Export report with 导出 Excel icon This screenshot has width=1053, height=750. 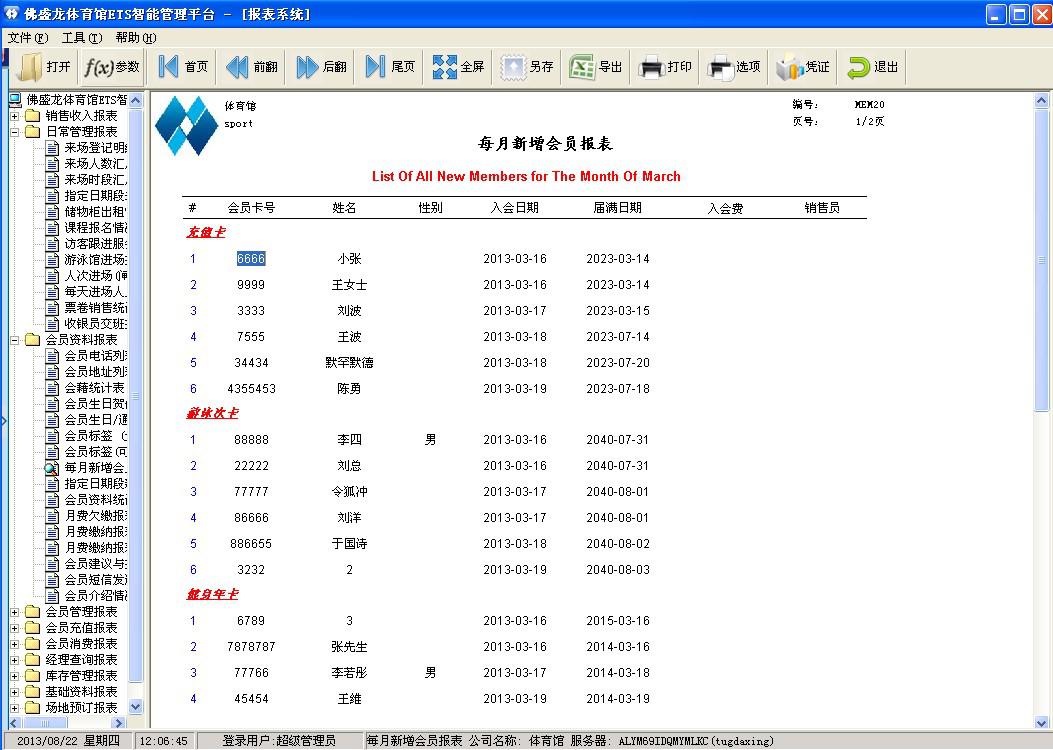pyautogui.click(x=596, y=66)
